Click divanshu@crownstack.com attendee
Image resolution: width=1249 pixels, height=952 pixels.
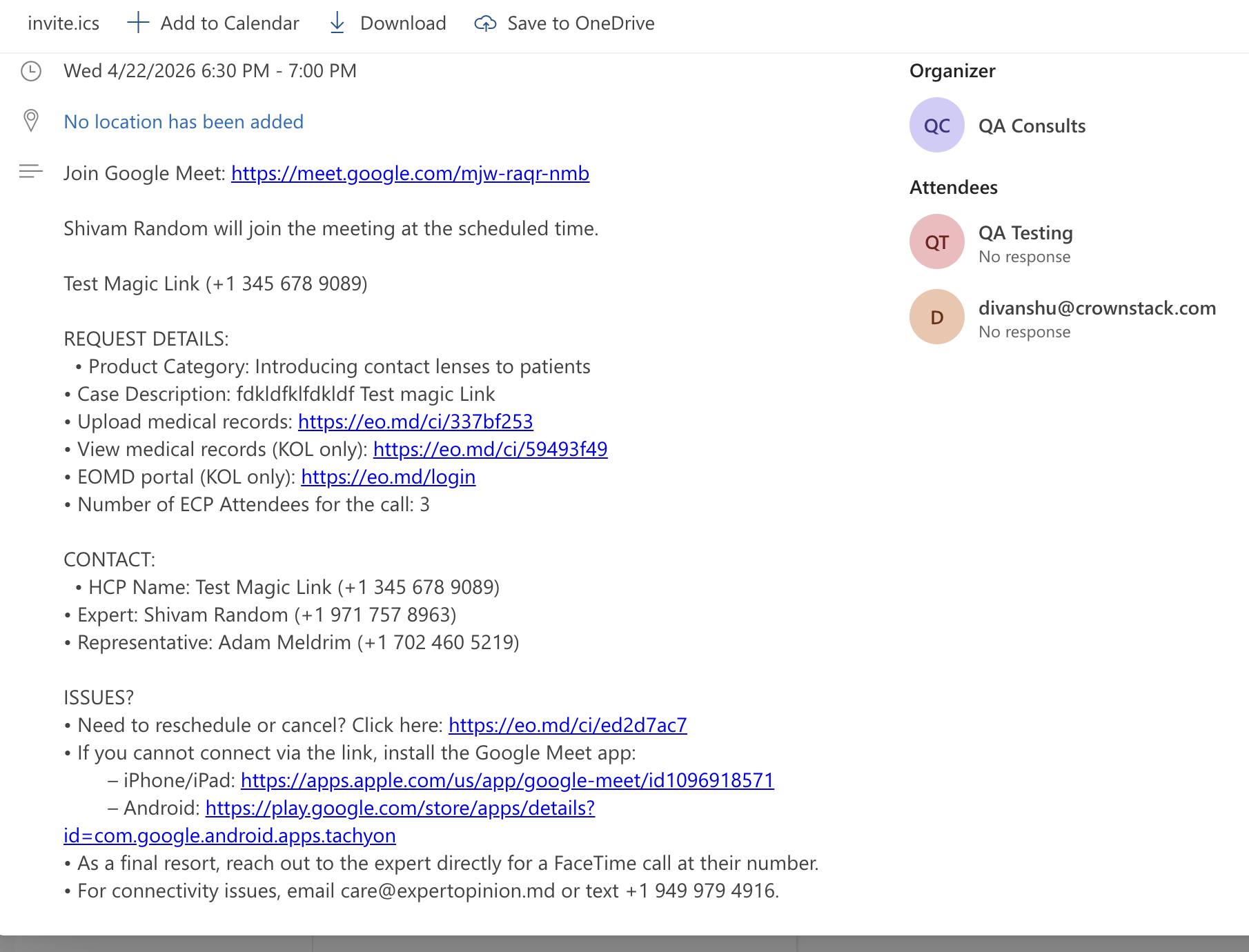tap(1097, 308)
